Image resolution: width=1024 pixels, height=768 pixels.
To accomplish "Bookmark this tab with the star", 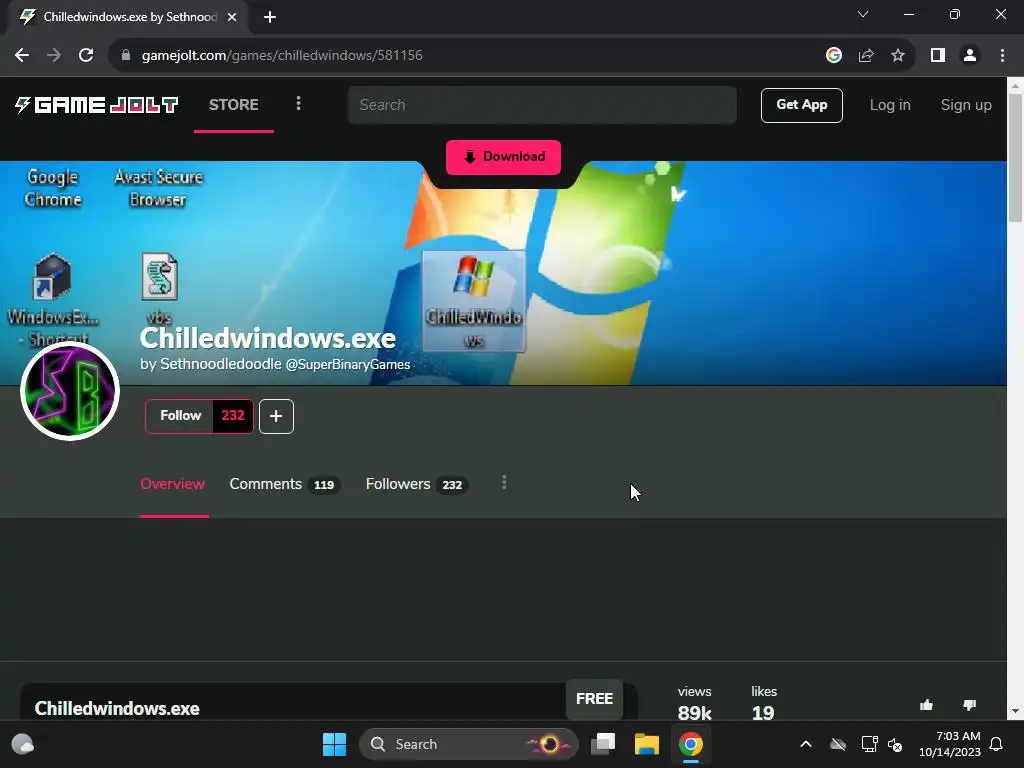I will 898,56.
